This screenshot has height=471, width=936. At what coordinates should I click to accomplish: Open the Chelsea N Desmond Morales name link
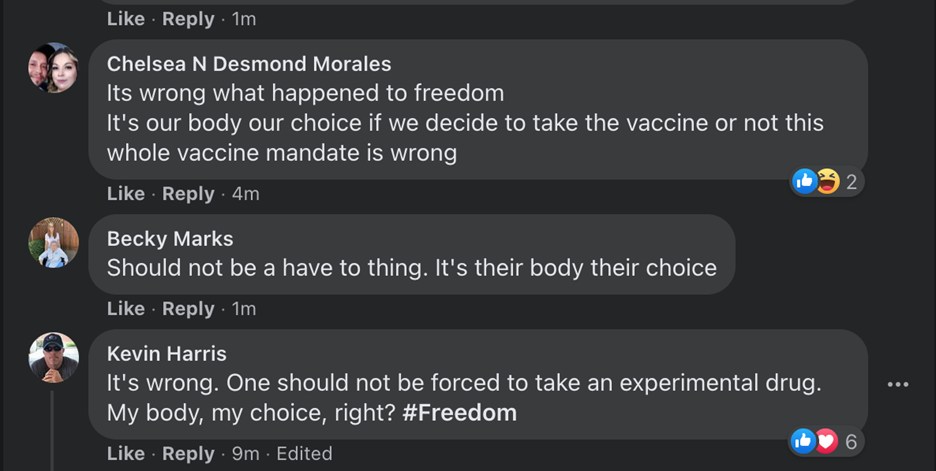(x=249, y=64)
